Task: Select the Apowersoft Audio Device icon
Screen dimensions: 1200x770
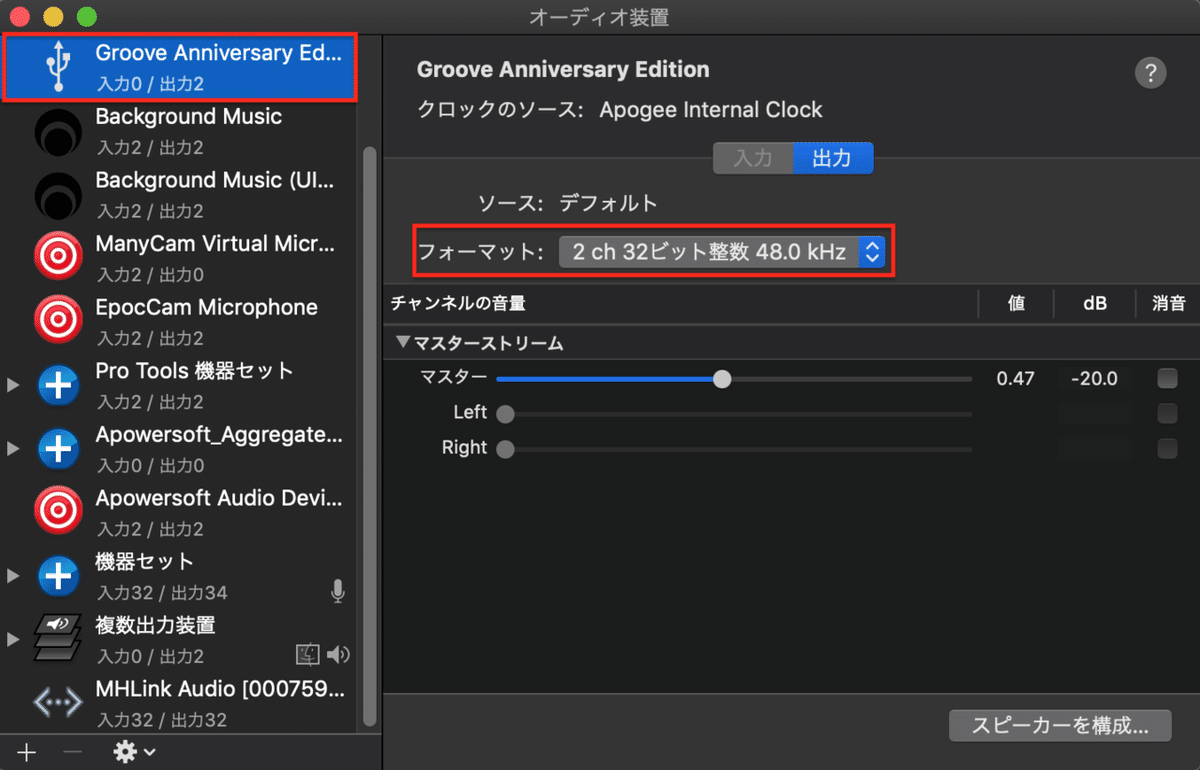Action: coord(58,512)
